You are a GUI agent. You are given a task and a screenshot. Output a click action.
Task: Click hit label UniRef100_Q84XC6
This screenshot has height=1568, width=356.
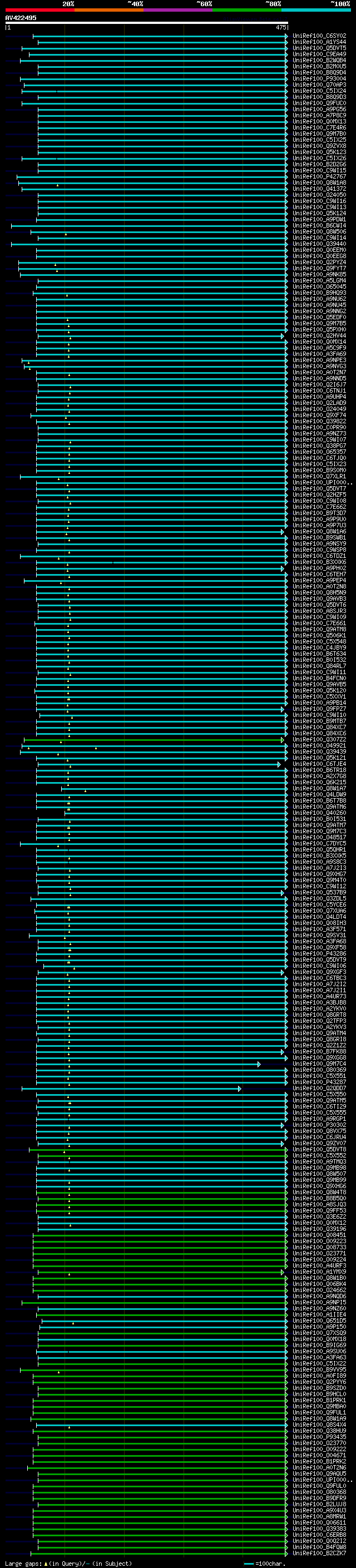coord(319,734)
